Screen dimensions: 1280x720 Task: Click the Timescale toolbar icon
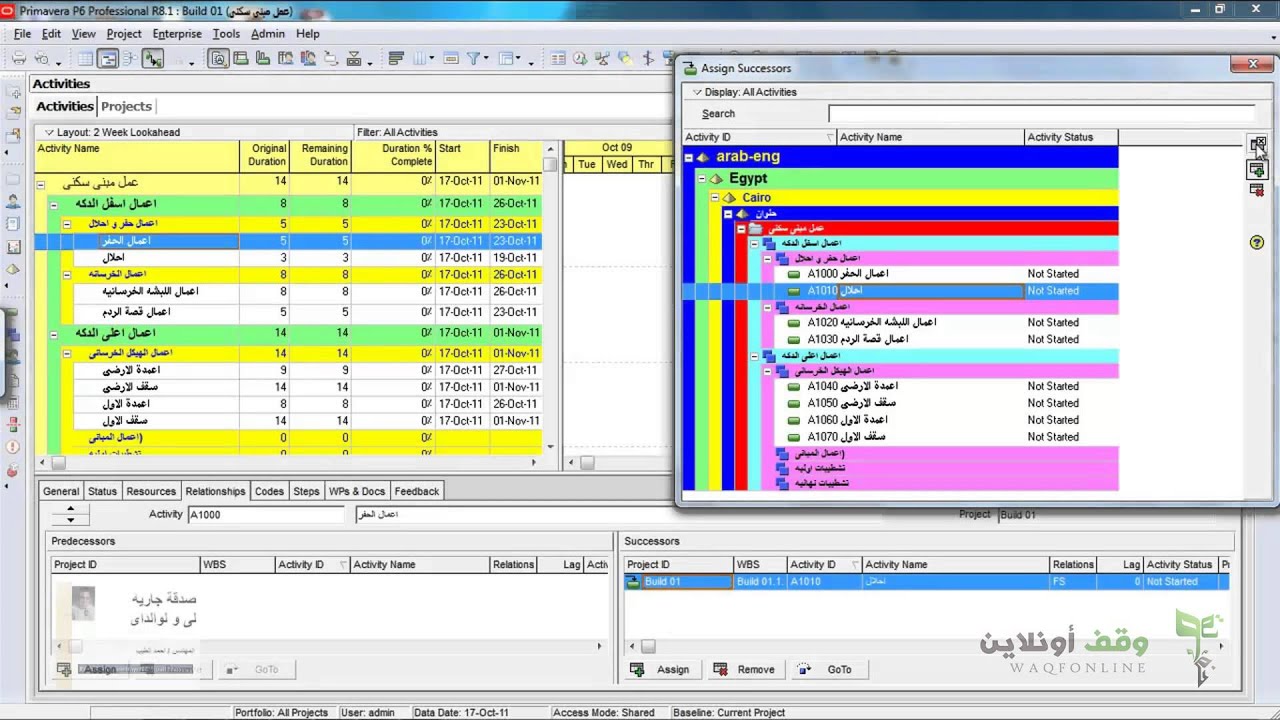click(x=451, y=59)
